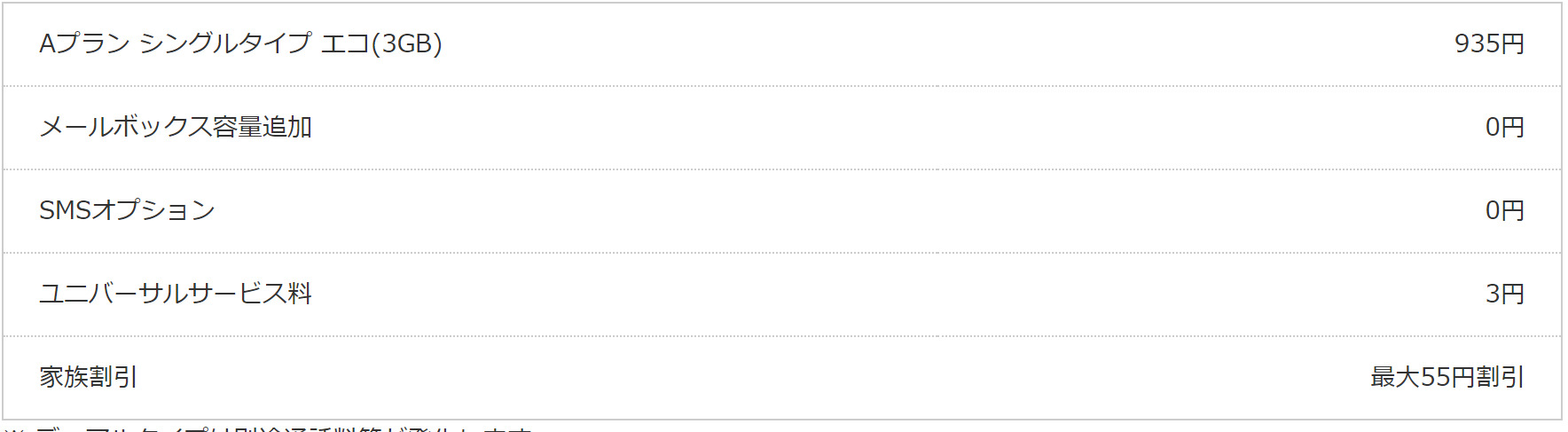Select the "オプション" word after SMS
Image resolution: width=1568 pixels, height=432 pixels.
tap(153, 210)
